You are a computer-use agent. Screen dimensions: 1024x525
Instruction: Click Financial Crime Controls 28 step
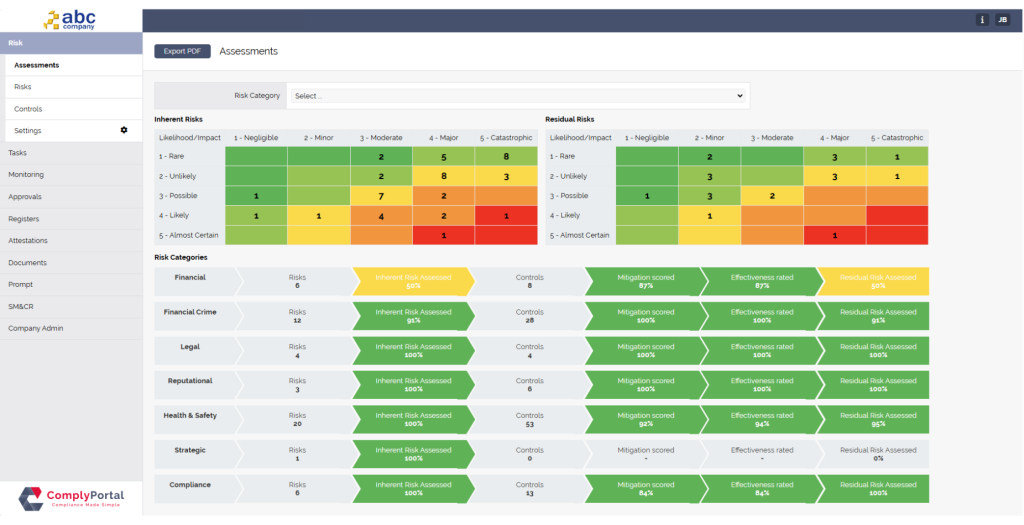coord(529,316)
